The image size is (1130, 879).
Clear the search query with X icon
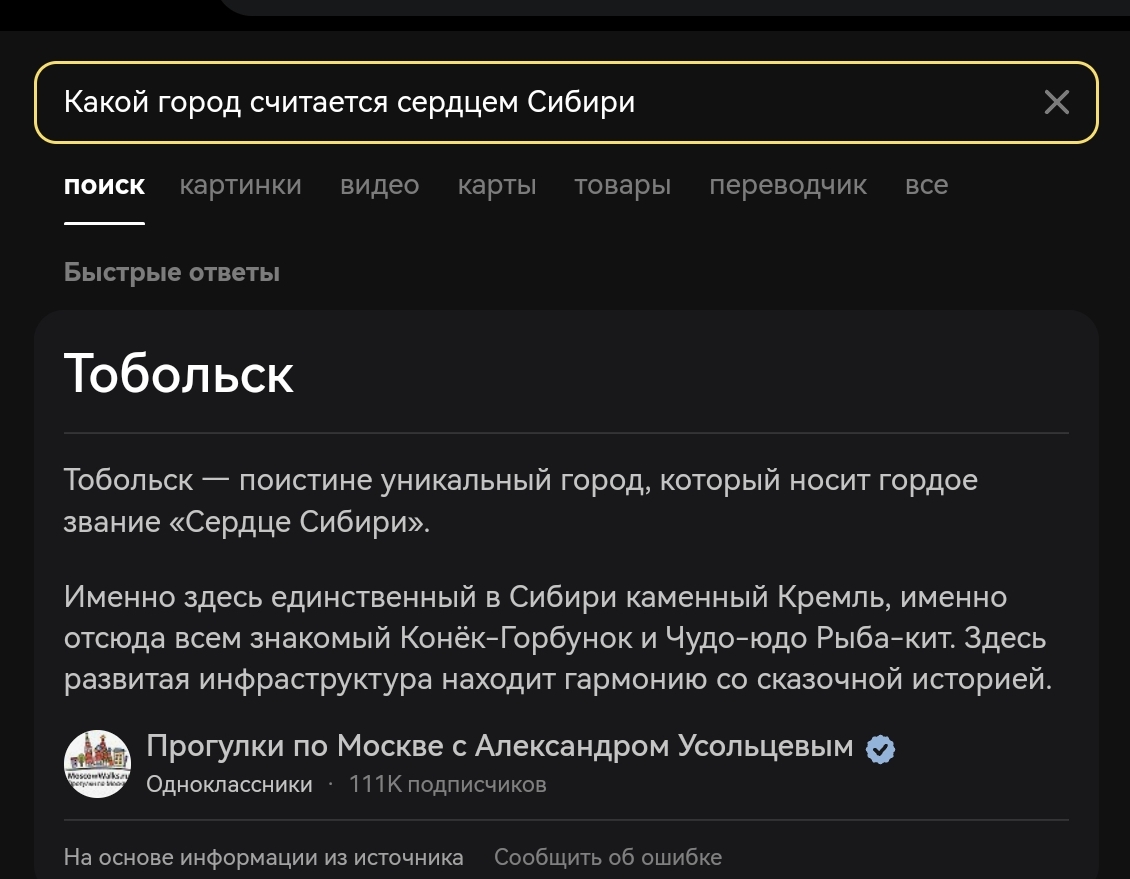1056,102
